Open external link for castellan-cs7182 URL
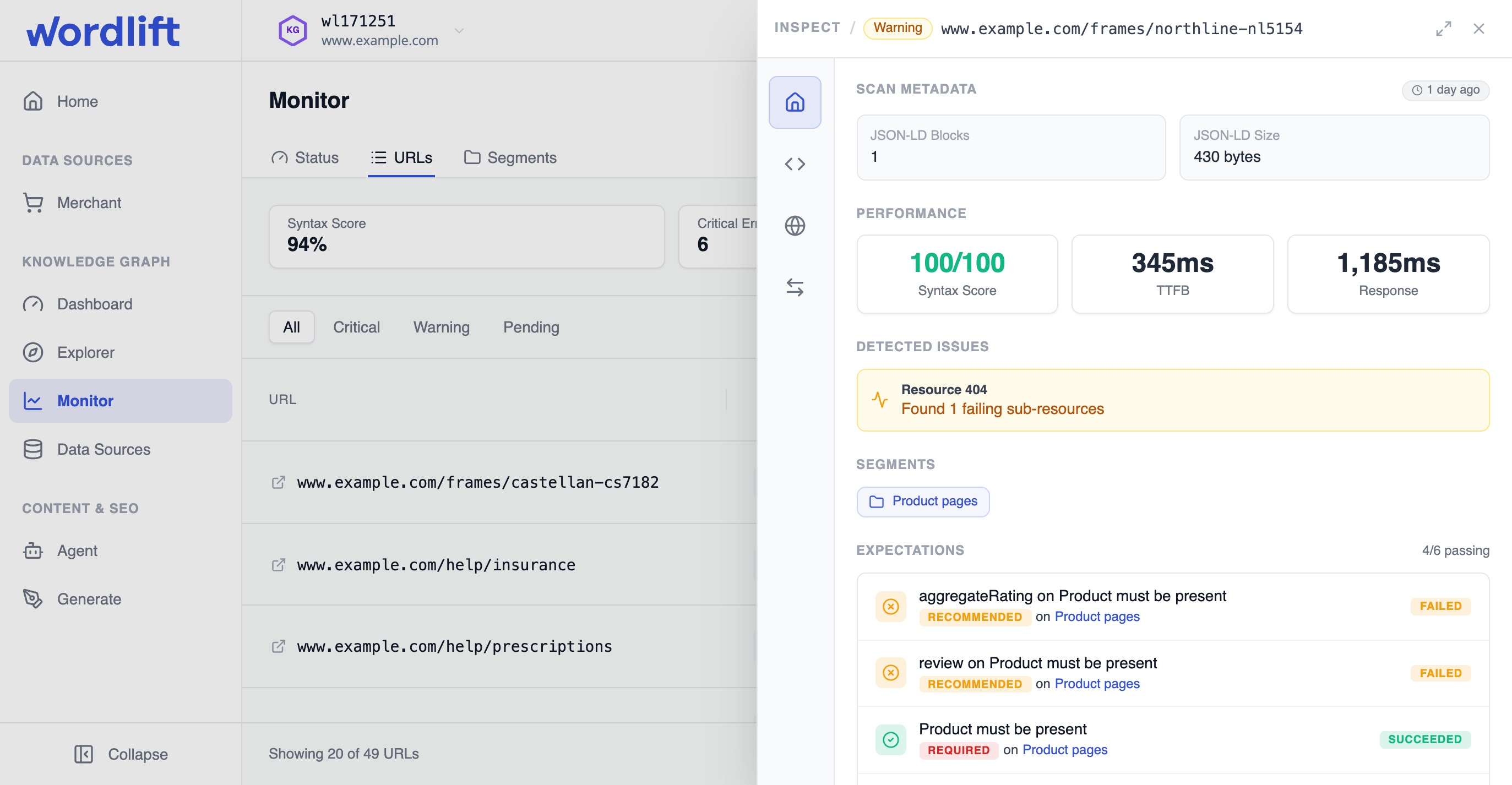Screen dimensions: 1512x785 [278, 482]
